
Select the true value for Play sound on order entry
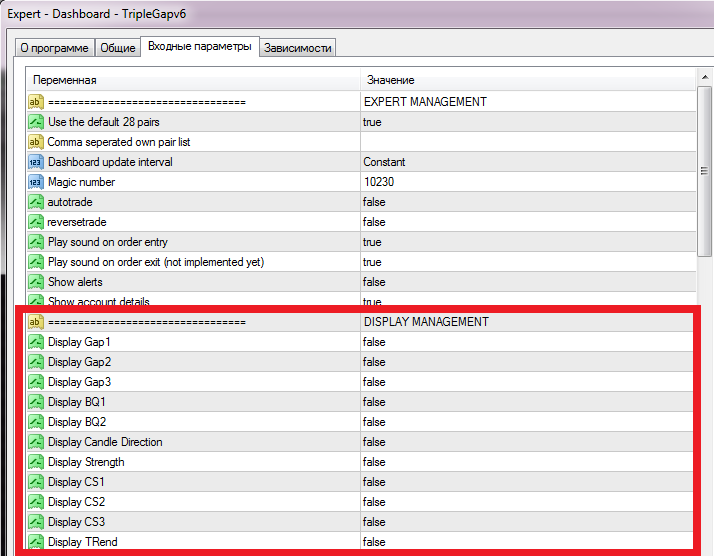tap(528, 242)
